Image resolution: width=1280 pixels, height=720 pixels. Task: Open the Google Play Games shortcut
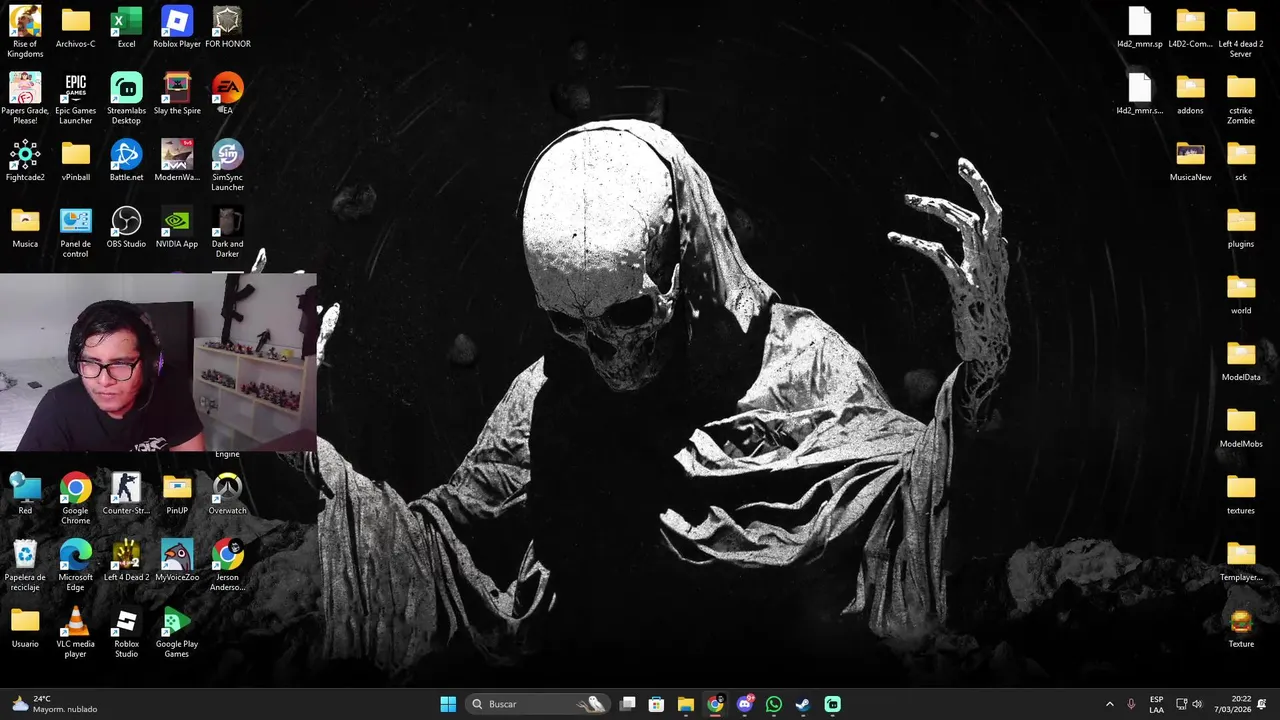point(177,632)
